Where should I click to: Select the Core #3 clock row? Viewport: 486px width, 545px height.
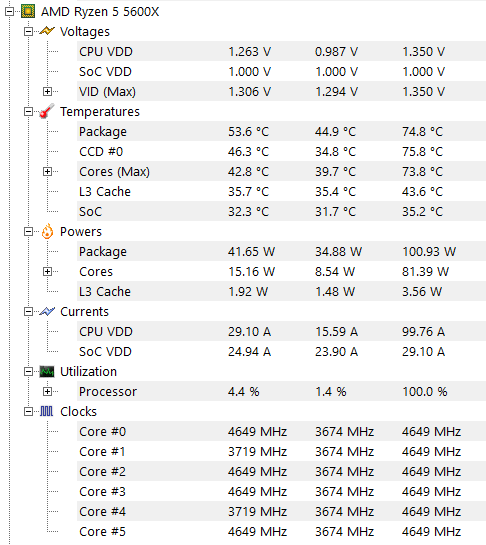pos(281,491)
